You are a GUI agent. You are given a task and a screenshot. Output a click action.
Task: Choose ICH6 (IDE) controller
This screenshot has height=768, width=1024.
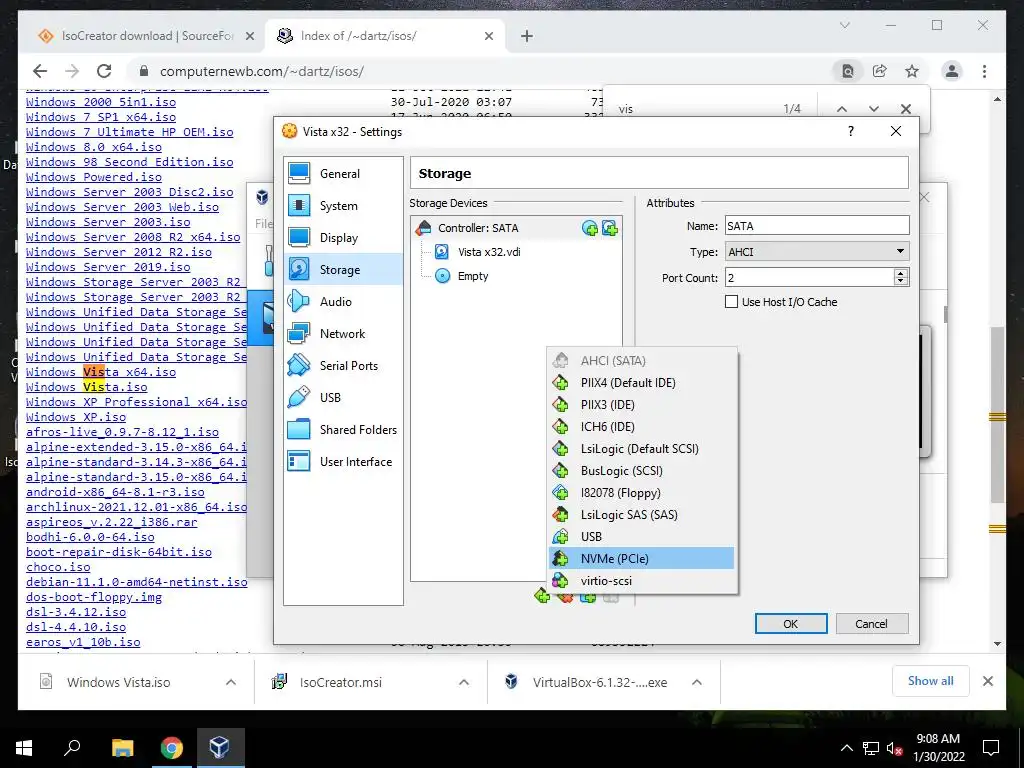[641, 427]
